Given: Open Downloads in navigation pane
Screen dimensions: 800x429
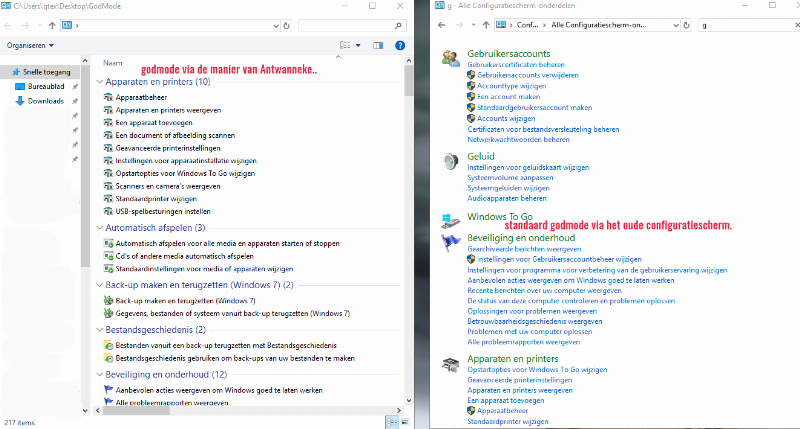Looking at the screenshot, I should coord(40,101).
